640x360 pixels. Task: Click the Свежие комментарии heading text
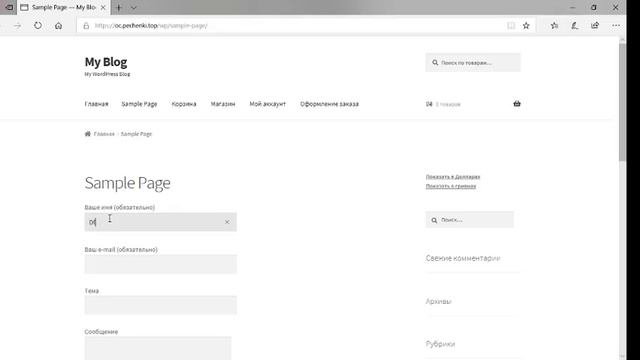coord(463,258)
